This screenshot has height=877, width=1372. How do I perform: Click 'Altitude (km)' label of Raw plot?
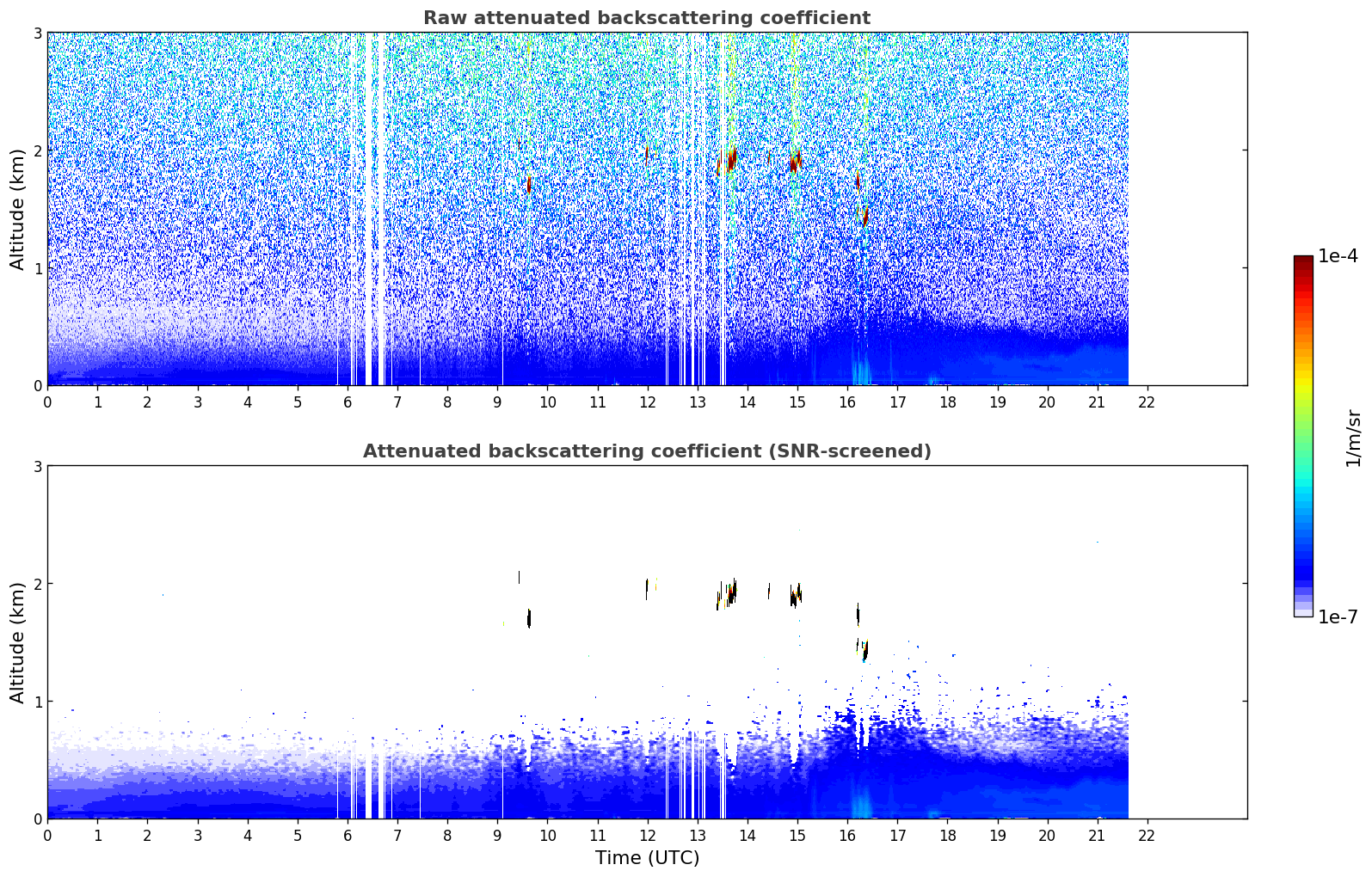[18, 209]
